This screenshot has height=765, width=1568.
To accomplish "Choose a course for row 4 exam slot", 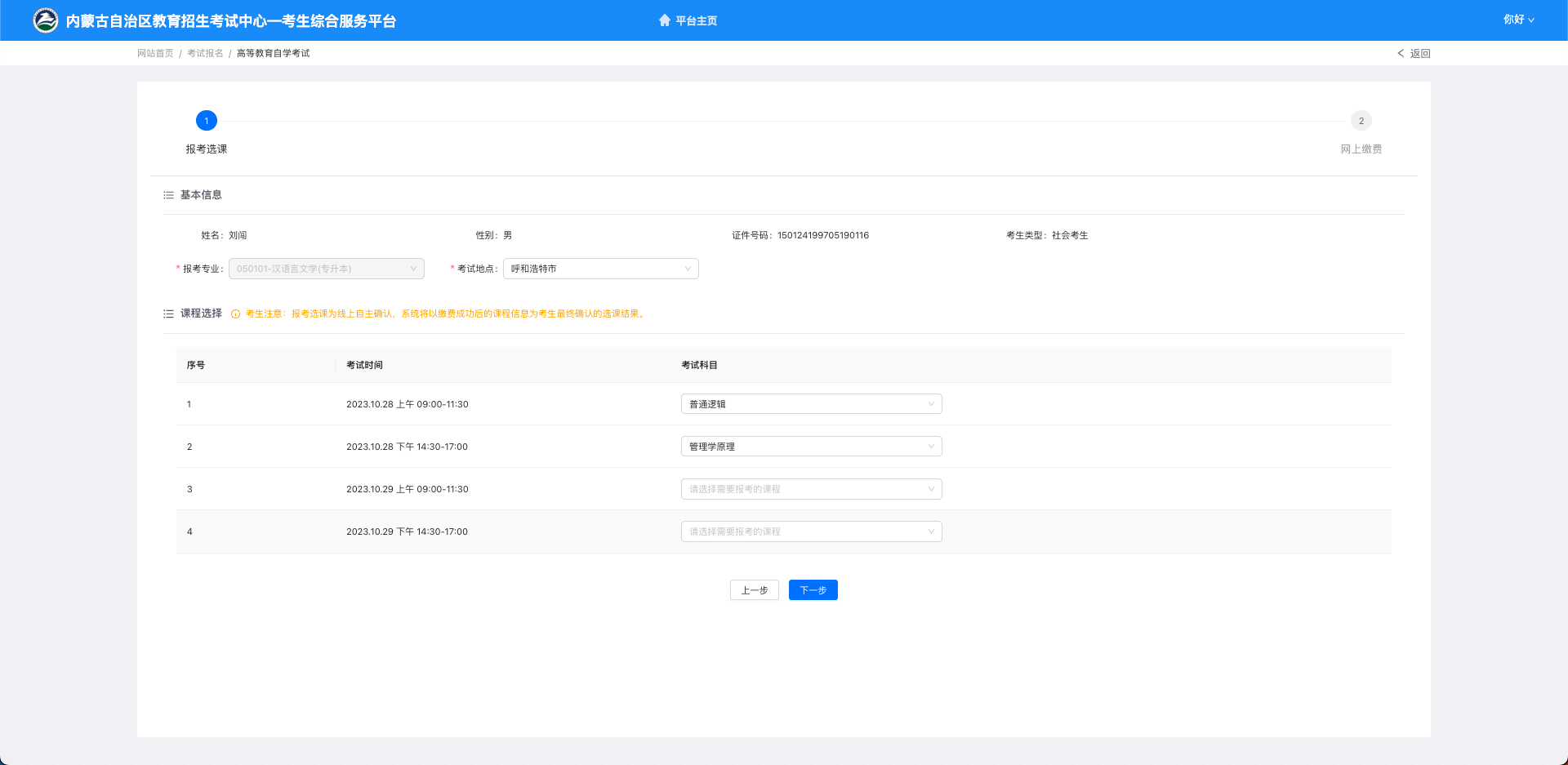I will click(811, 531).
